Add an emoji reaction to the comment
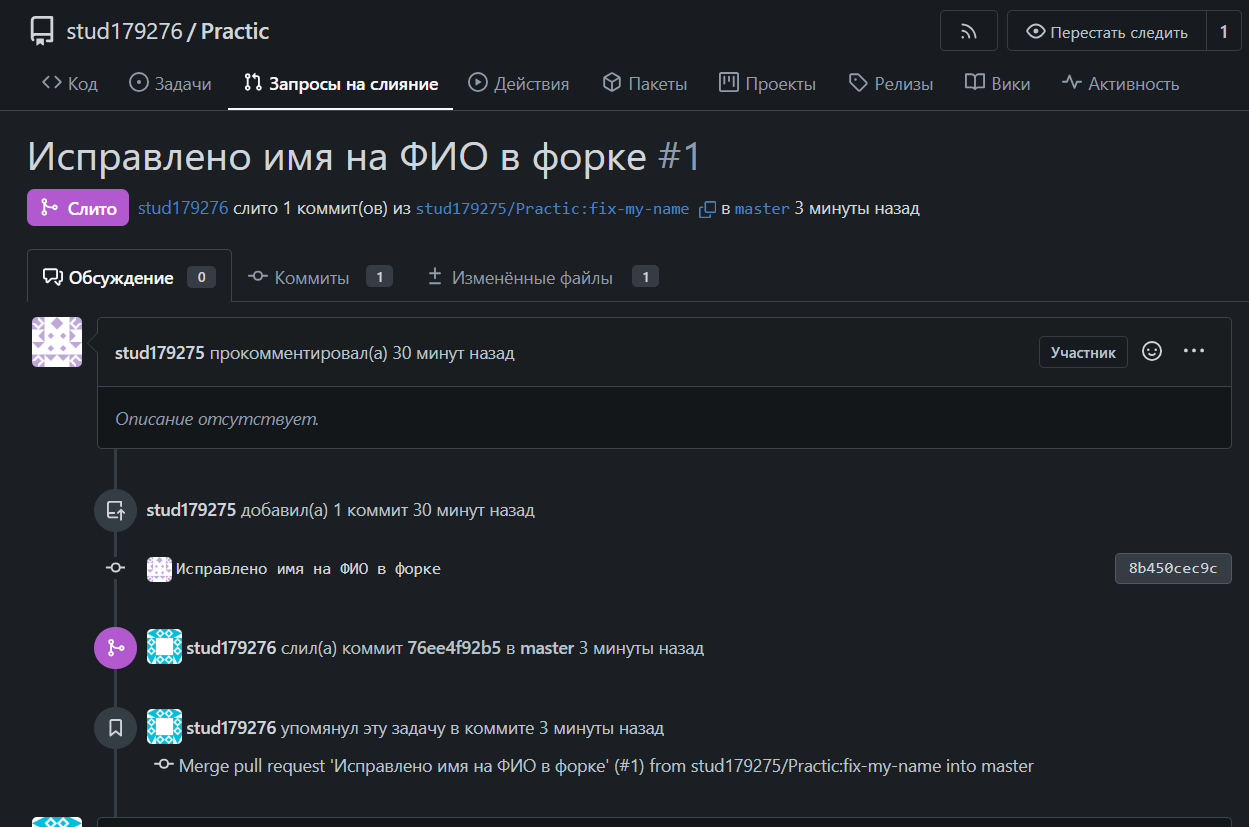The width and height of the screenshot is (1249, 827). 1152,351
